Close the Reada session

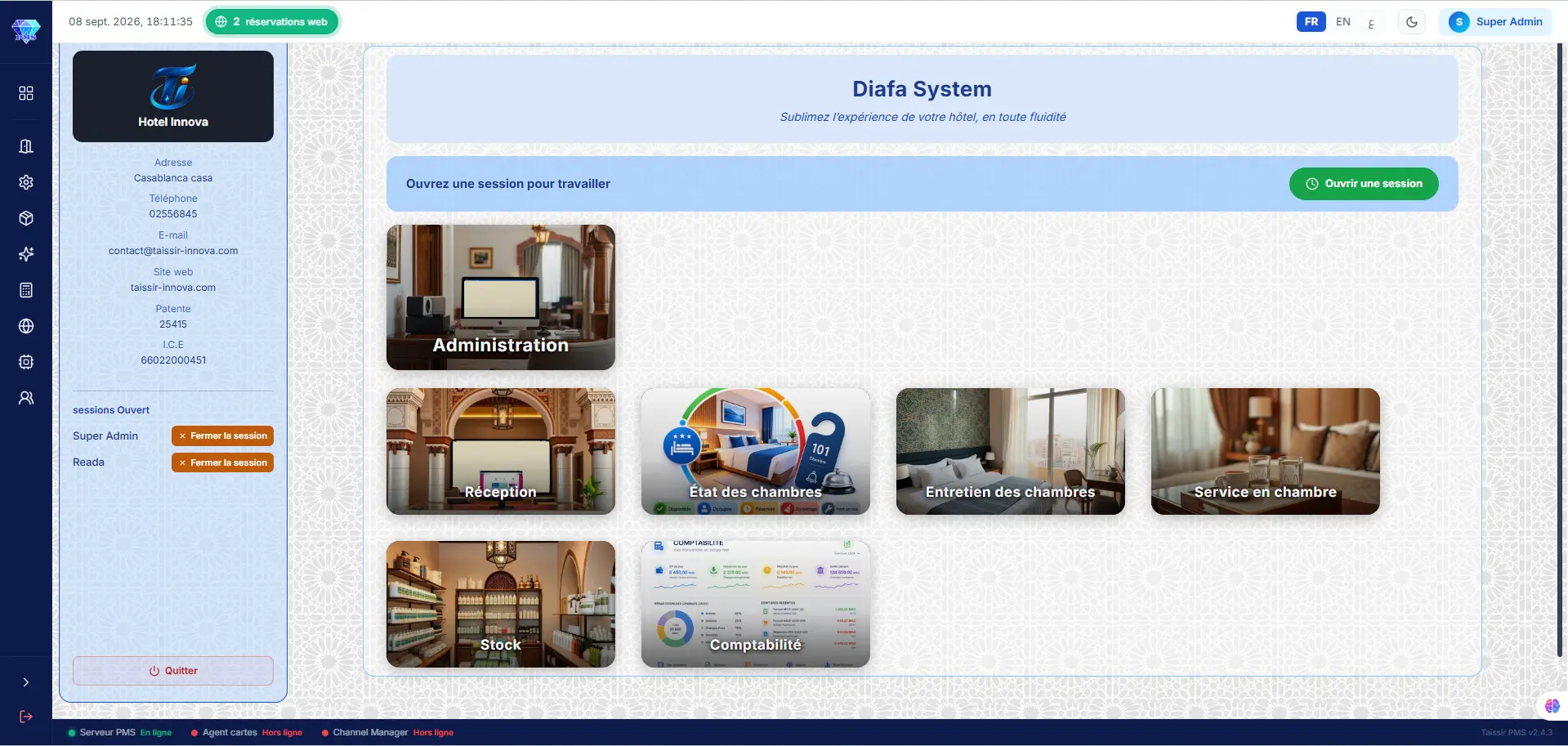coord(222,462)
